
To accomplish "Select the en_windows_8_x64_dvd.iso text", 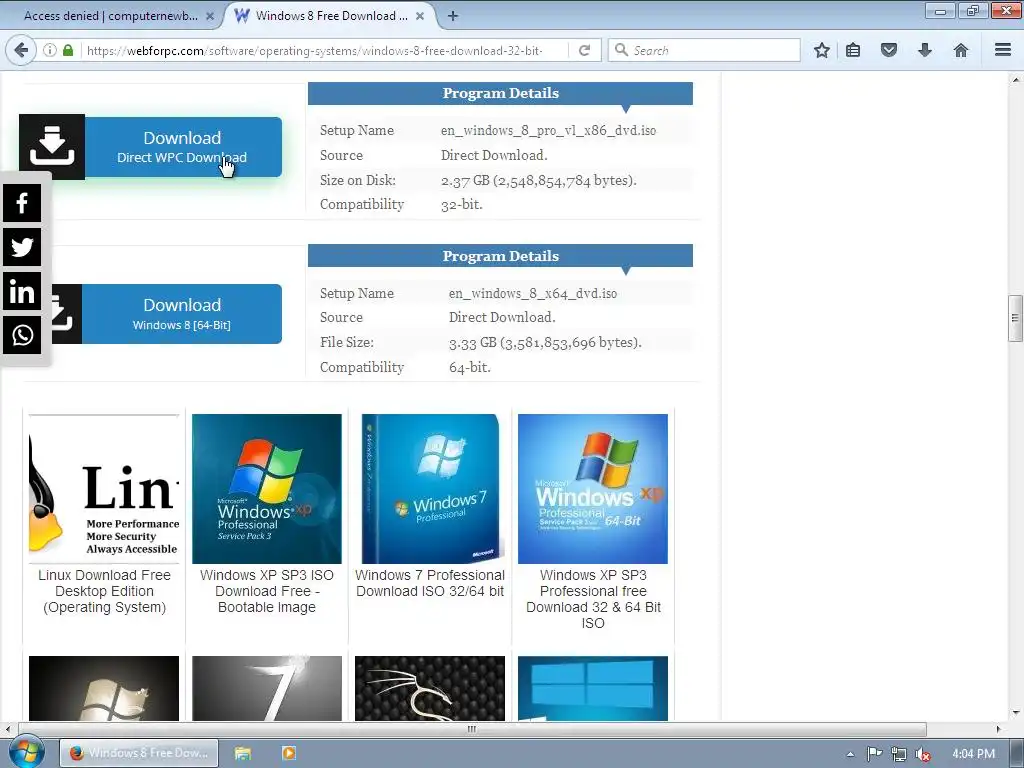I will [x=533, y=294].
